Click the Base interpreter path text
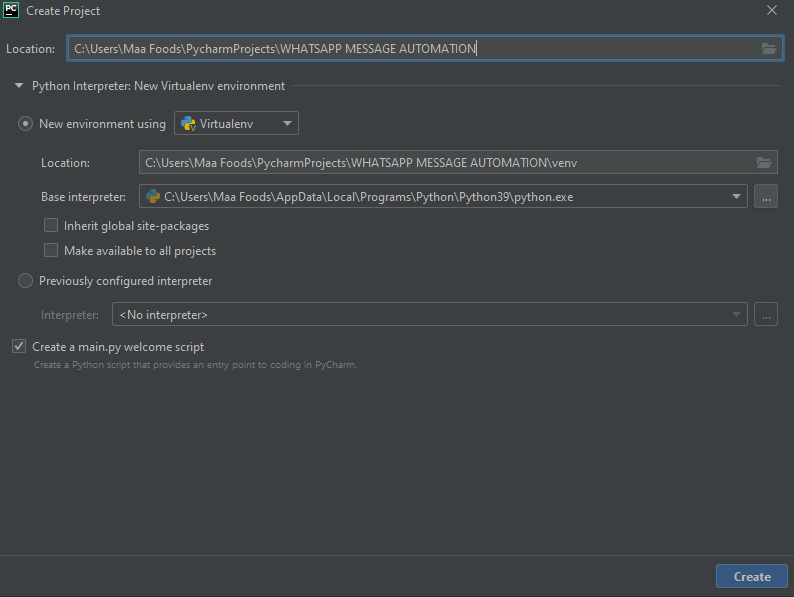The height and width of the screenshot is (597, 794). tap(369, 196)
